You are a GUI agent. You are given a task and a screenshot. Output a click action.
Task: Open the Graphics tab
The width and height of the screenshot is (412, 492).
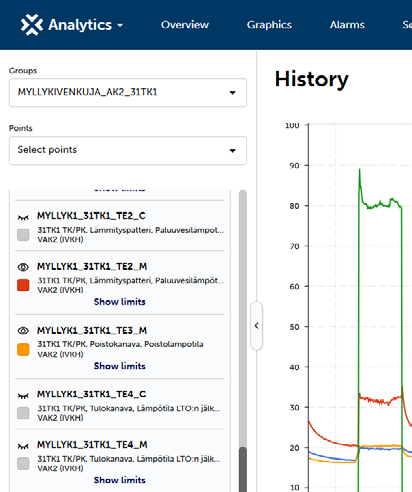tap(269, 25)
